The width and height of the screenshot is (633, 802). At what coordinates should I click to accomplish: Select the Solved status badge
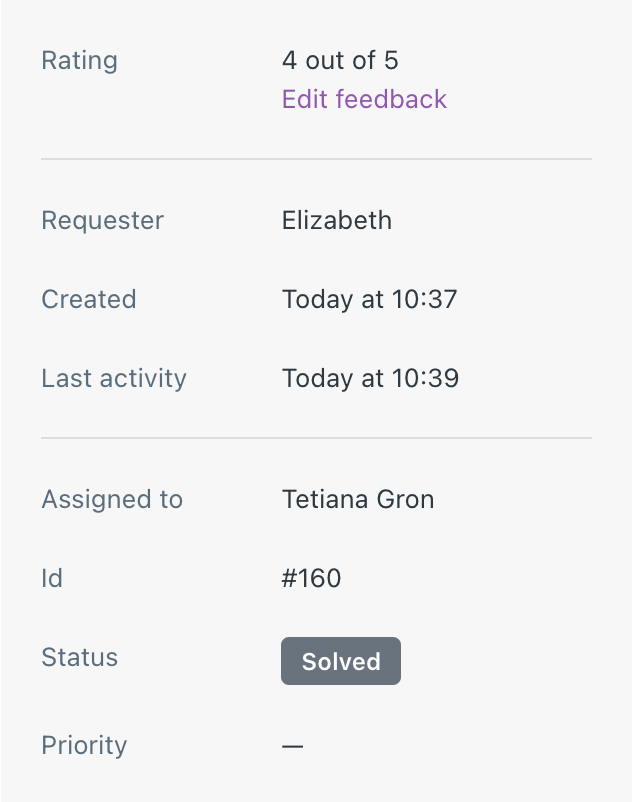click(x=341, y=661)
